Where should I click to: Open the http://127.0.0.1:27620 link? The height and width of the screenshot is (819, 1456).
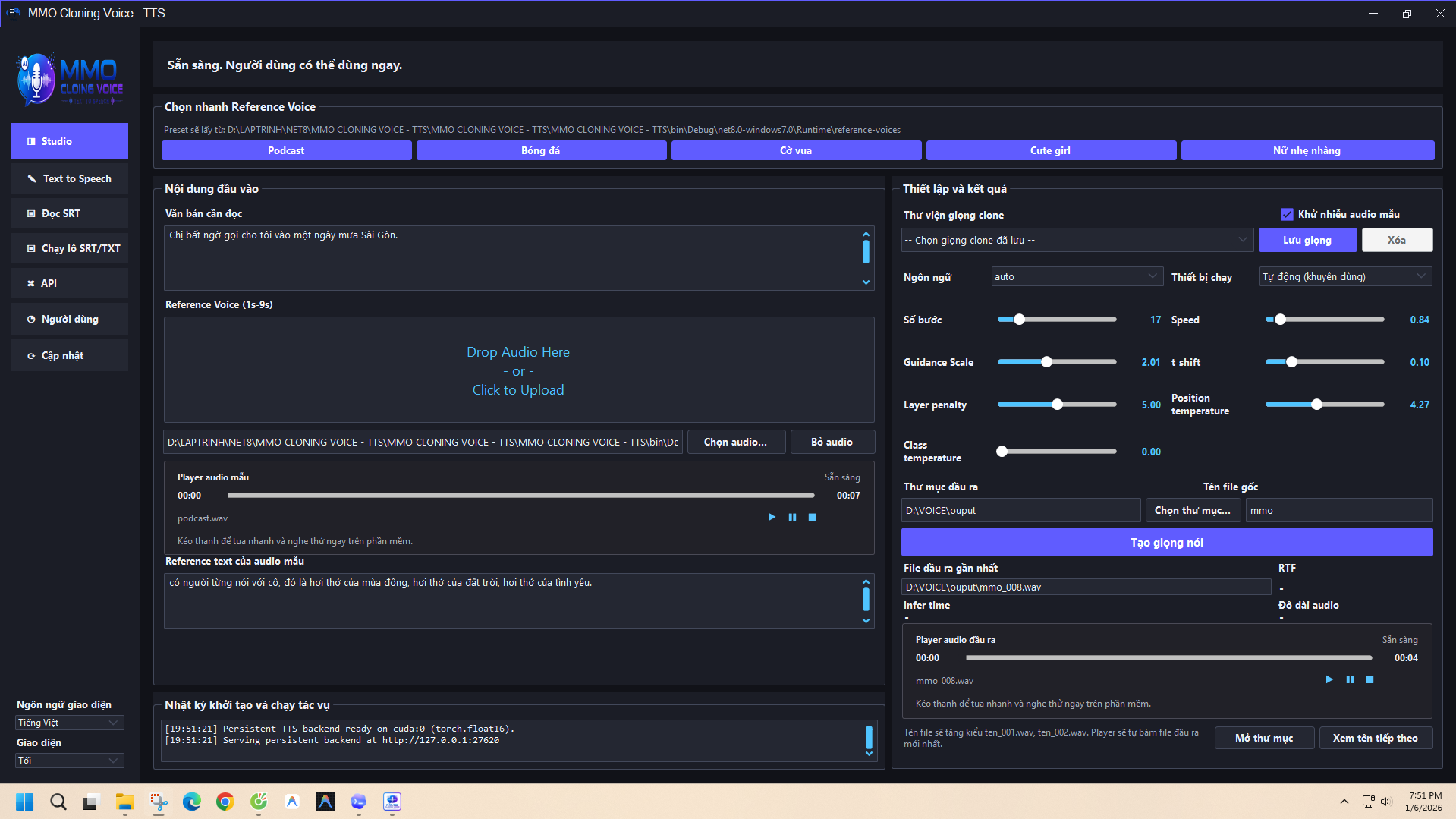click(440, 740)
